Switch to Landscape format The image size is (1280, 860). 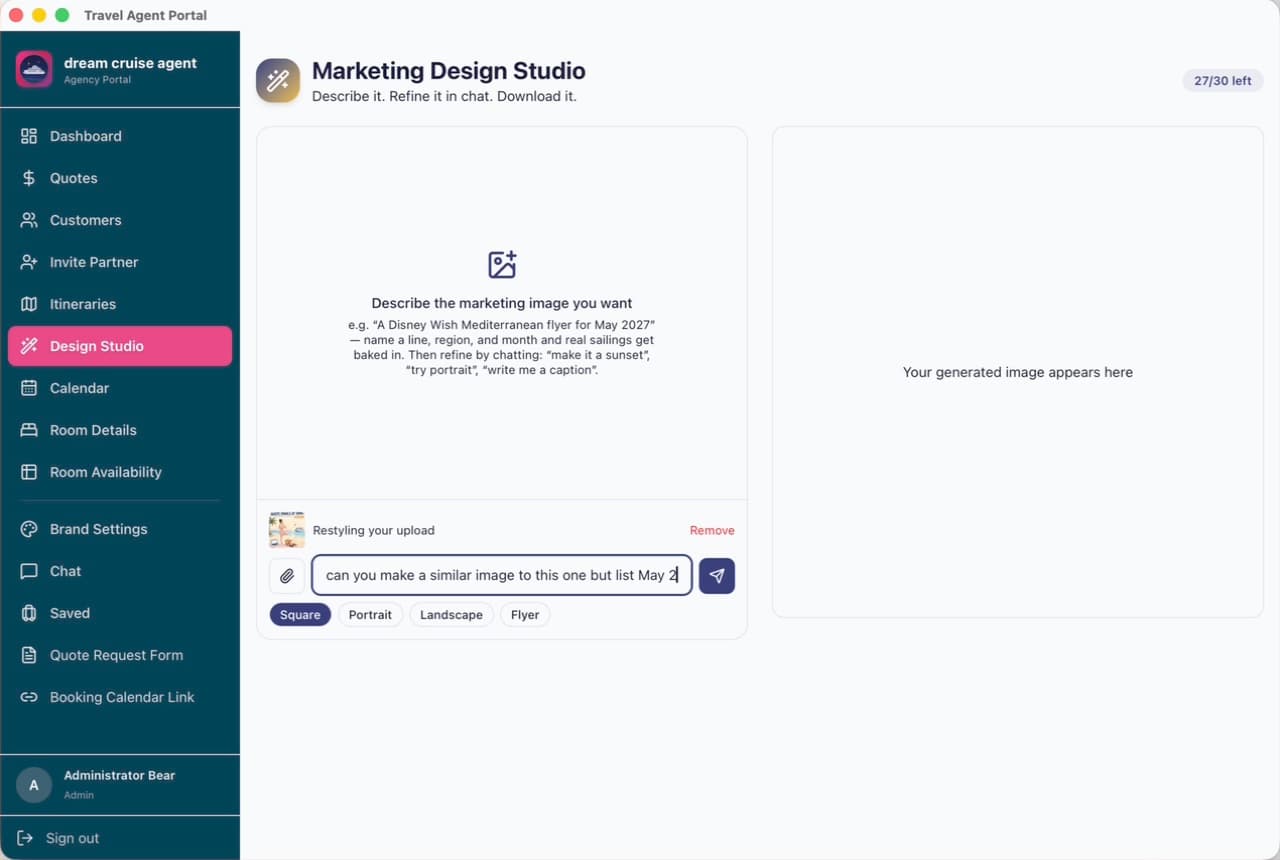click(451, 615)
